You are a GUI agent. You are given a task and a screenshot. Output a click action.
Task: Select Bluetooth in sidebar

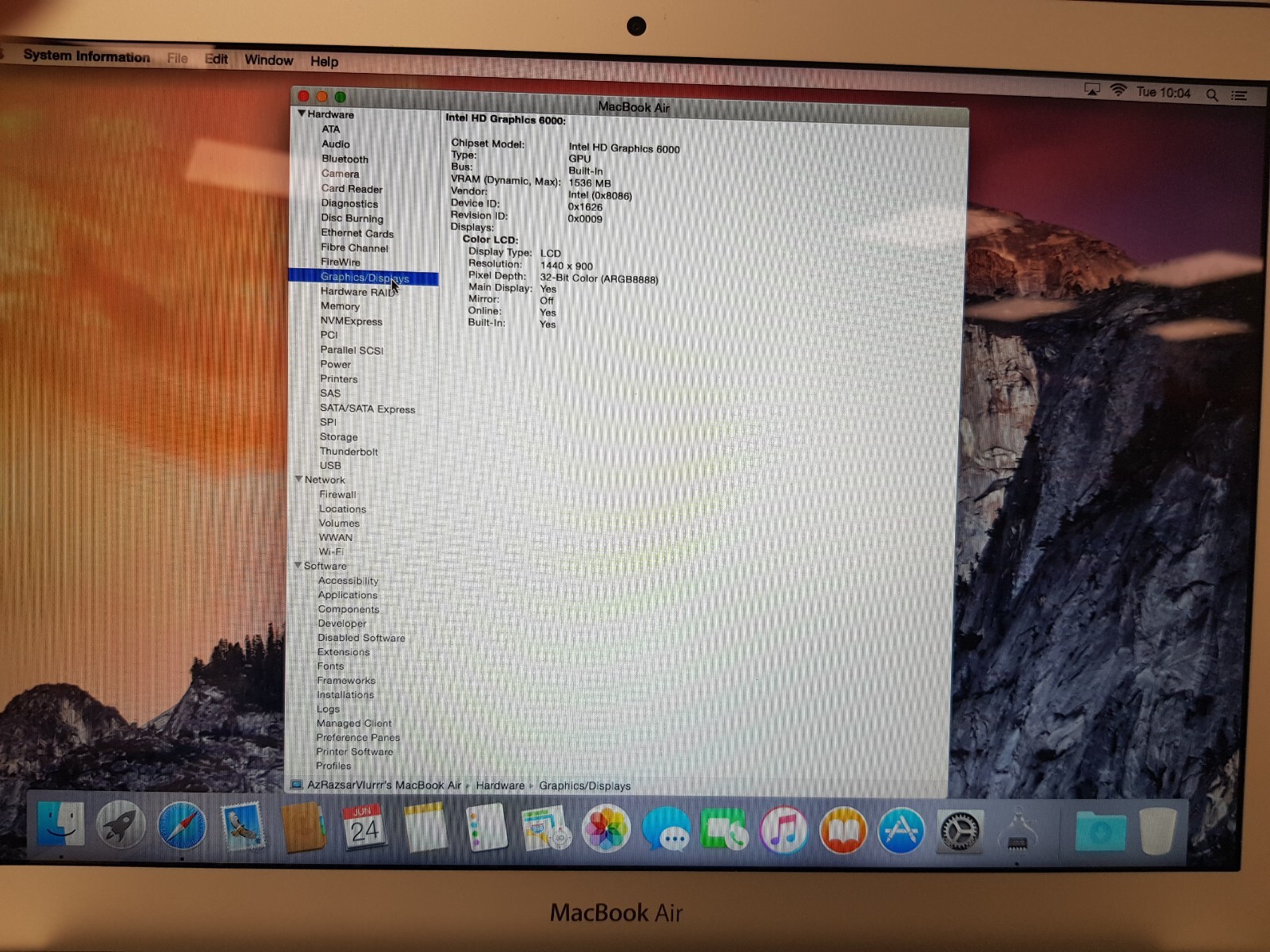pos(345,159)
